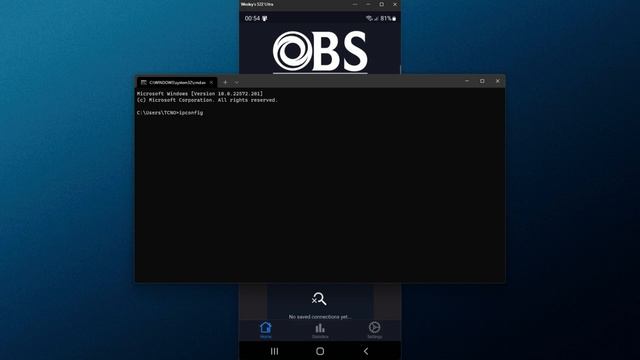Click the Wi-Fi signal icon in the phone status bar
Image resolution: width=640 pixels, height=360 pixels.
(x=369, y=18)
